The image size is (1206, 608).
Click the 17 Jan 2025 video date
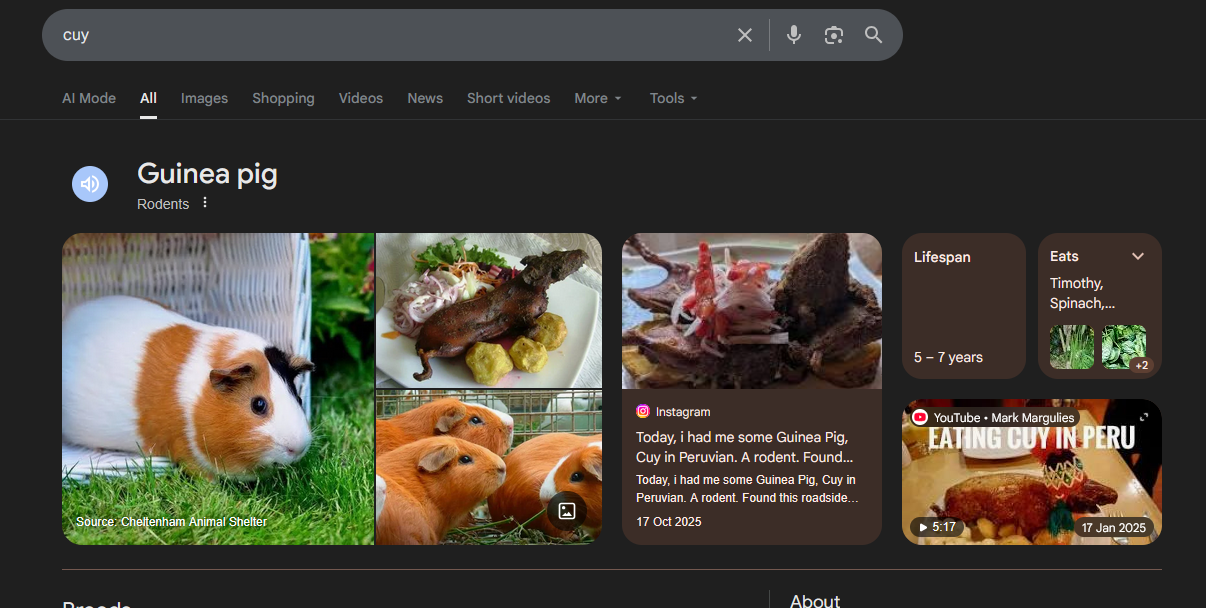tap(1114, 528)
